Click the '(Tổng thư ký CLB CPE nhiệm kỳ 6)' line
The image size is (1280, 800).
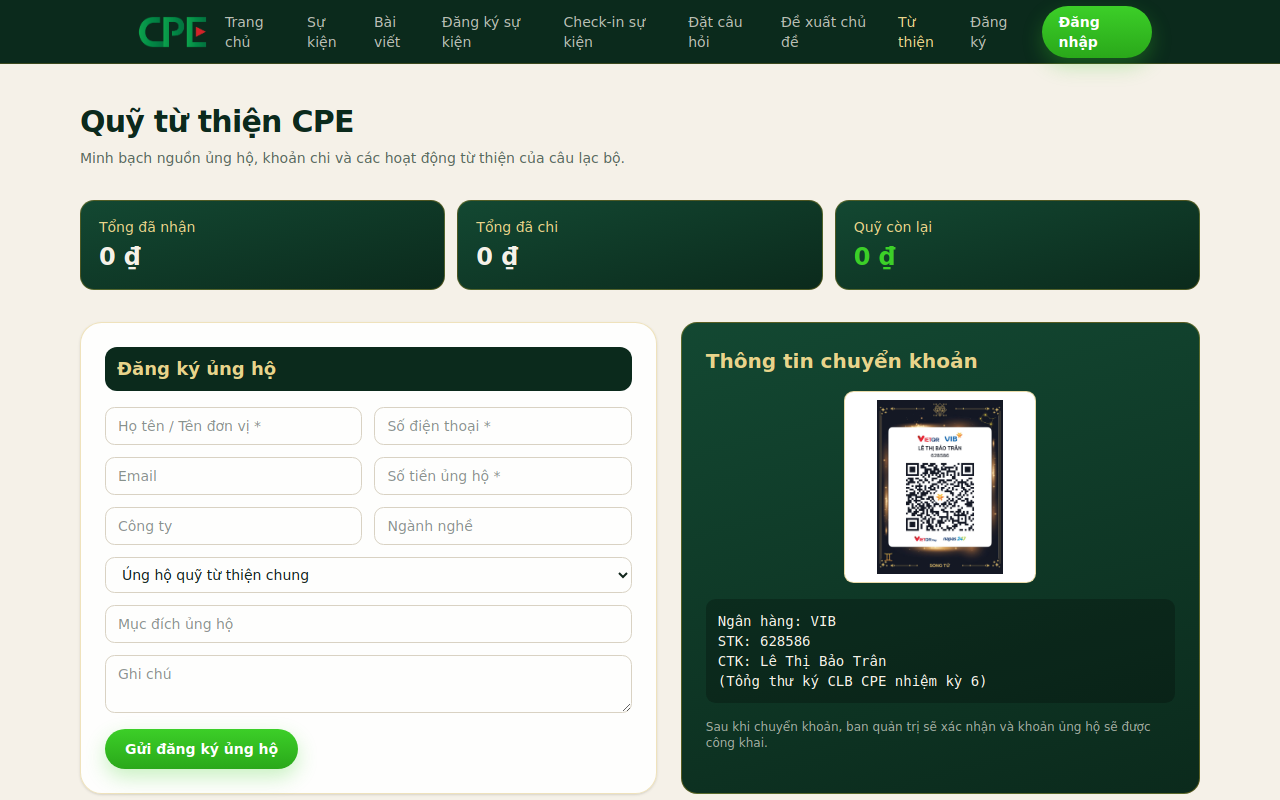coord(852,681)
